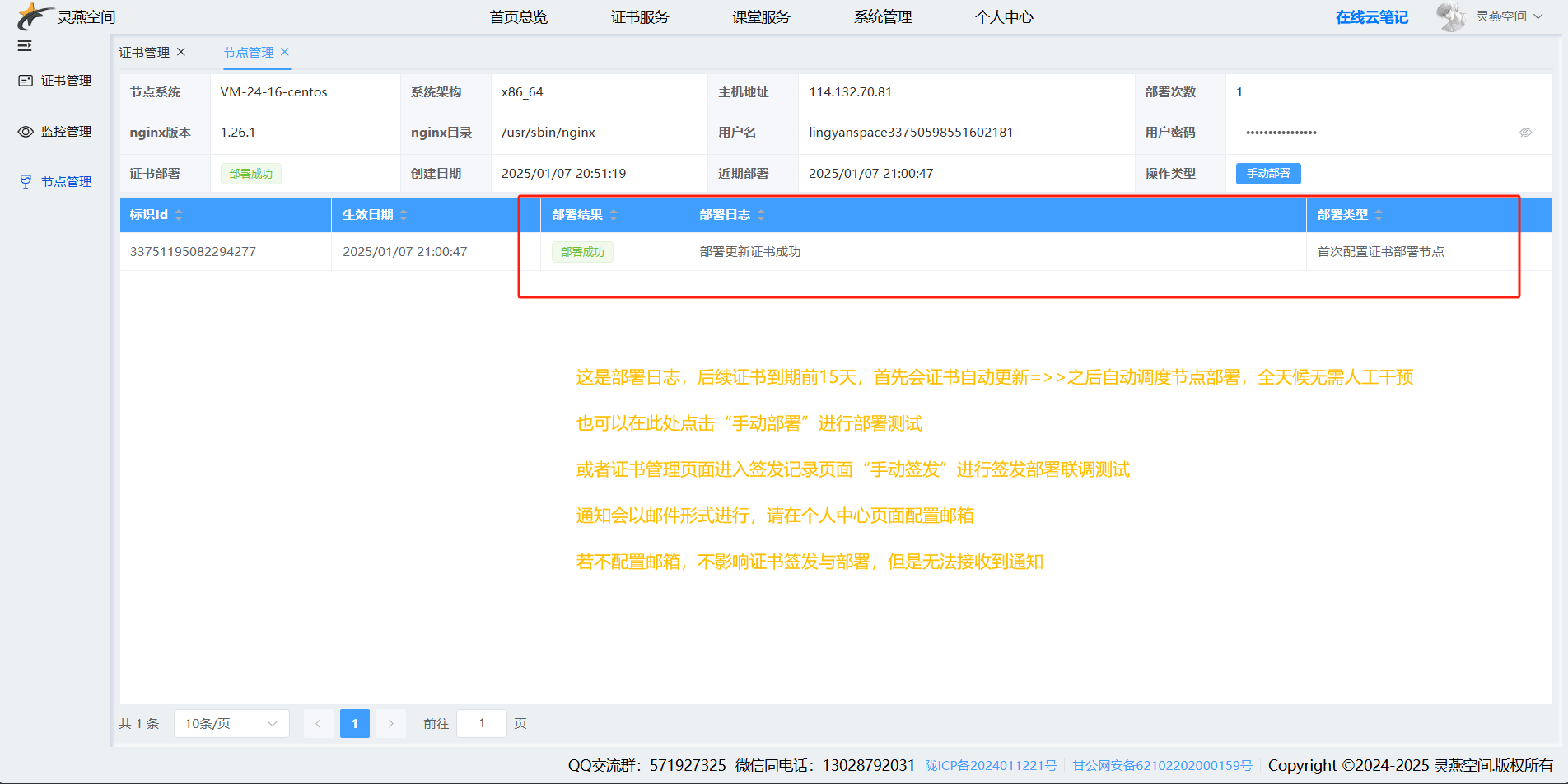Click the 前往 page number input field
This screenshot has width=1568, height=784.
click(481, 723)
